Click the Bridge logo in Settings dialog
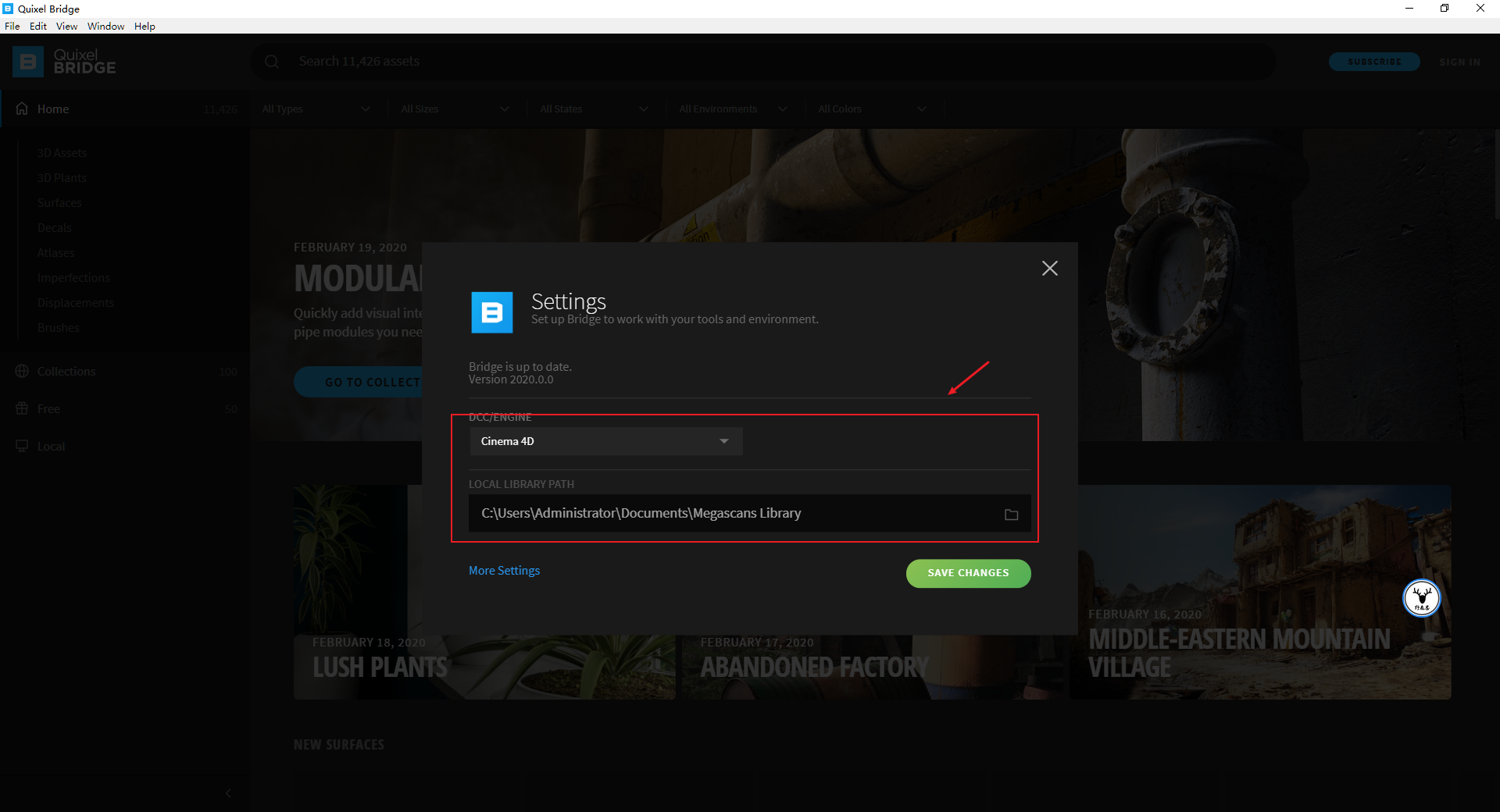The height and width of the screenshot is (812, 1500). click(492, 312)
